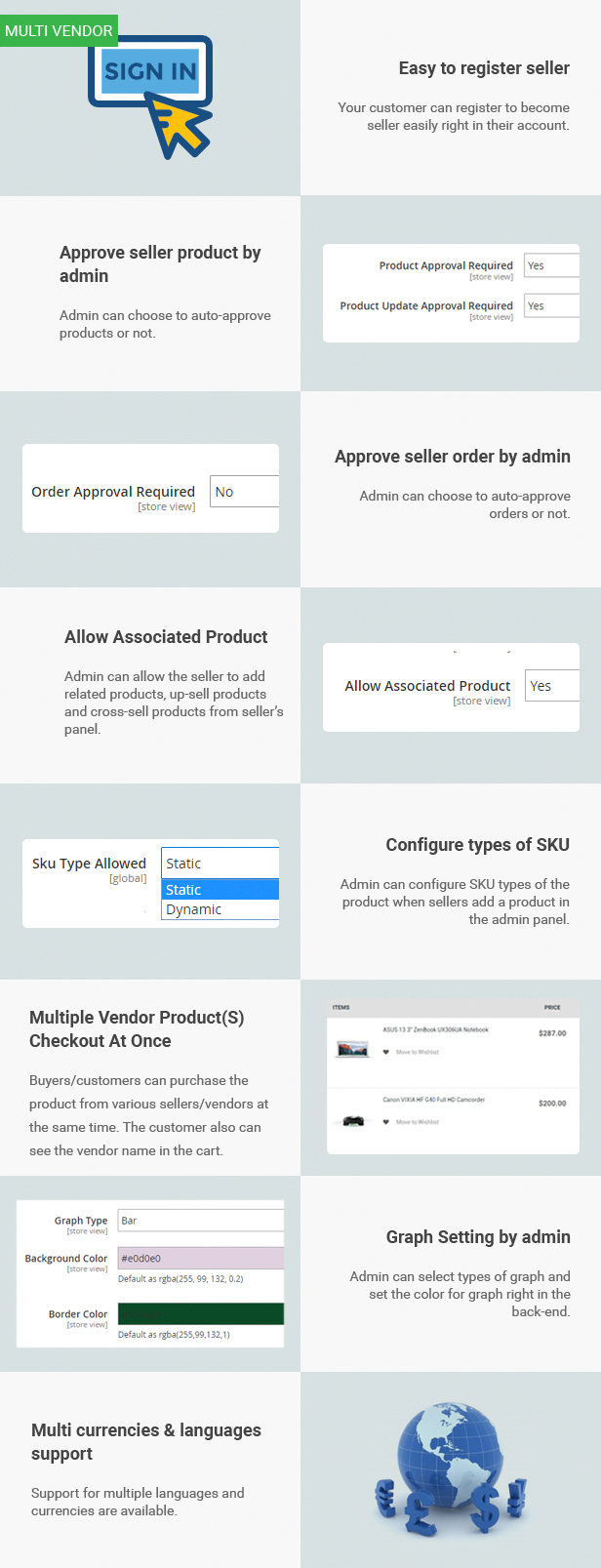
Task: Click the blue globe currencies icon
Action: pyautogui.click(x=451, y=1470)
